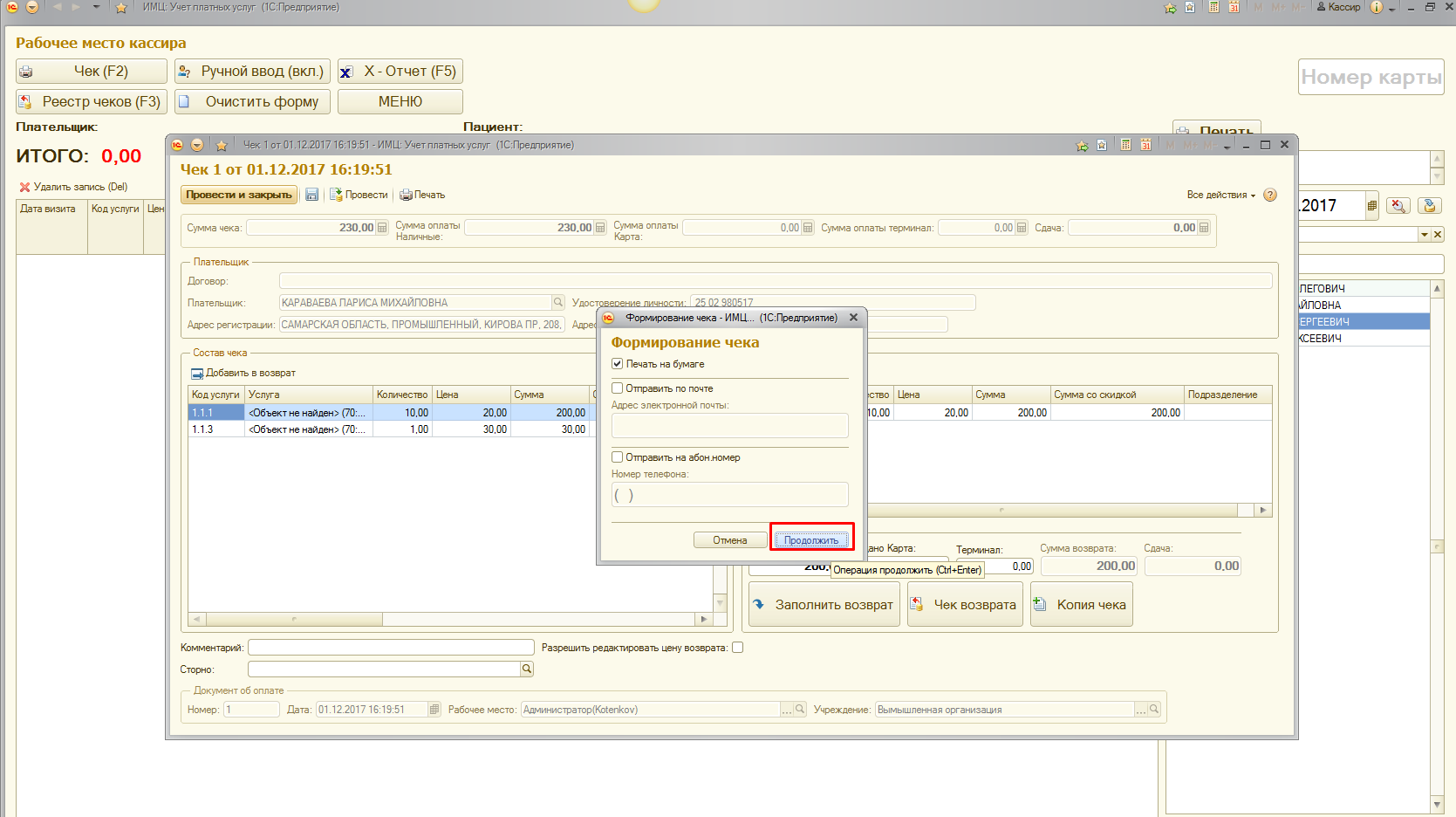Viewport: 1456px width, 817px height.
Task: Open calendar icon next to Дата field
Action: [434, 710]
